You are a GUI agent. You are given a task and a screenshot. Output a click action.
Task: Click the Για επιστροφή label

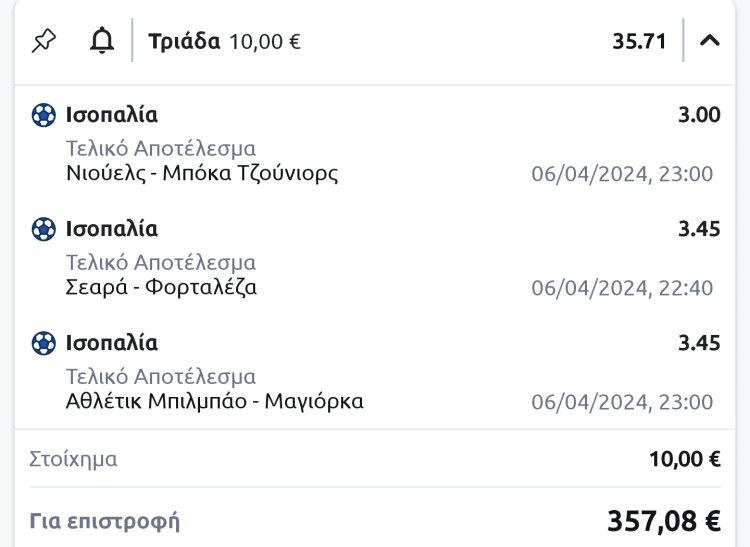105,521
